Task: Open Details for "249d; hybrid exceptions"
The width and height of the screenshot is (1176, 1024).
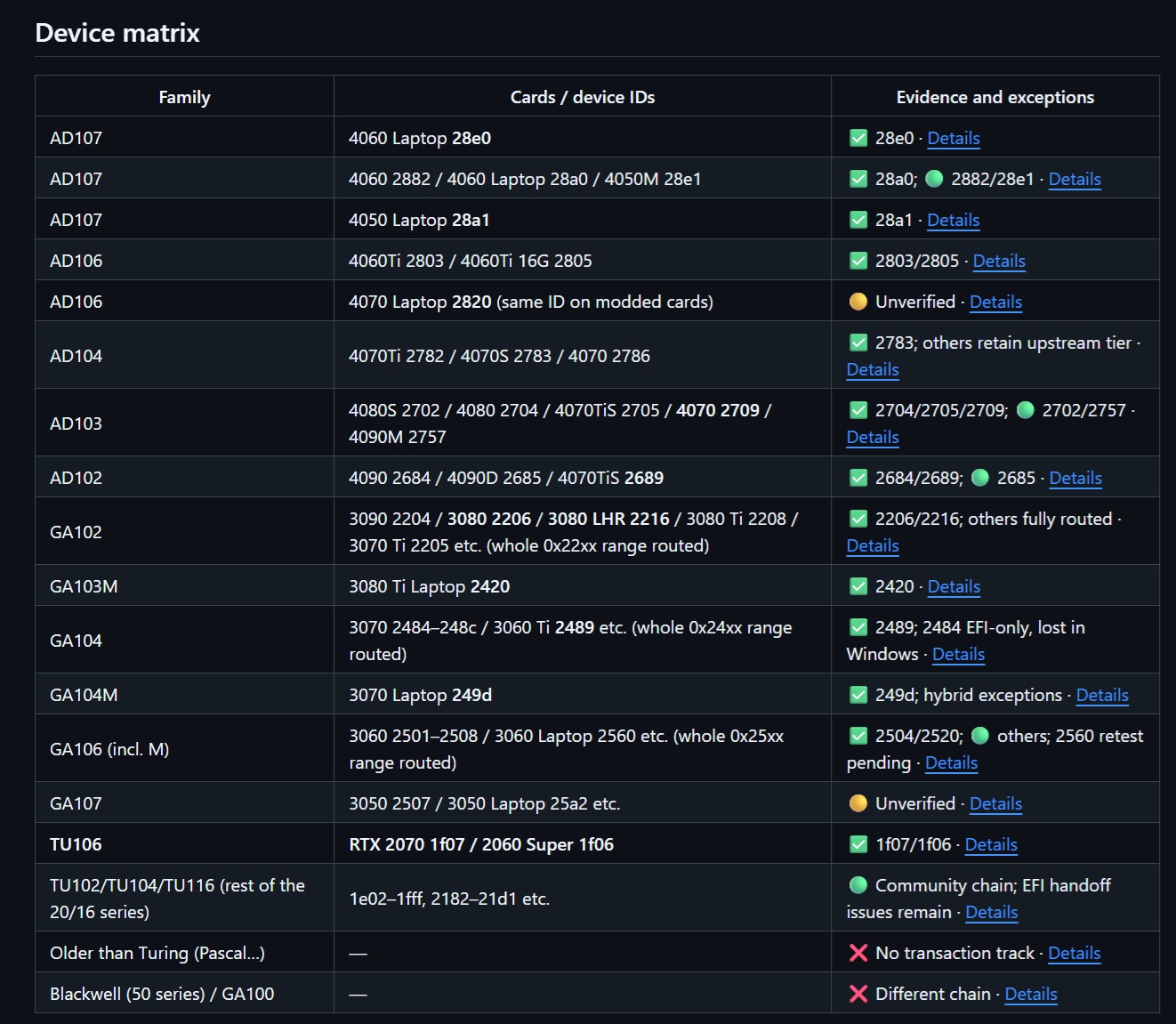Action: click(1102, 695)
